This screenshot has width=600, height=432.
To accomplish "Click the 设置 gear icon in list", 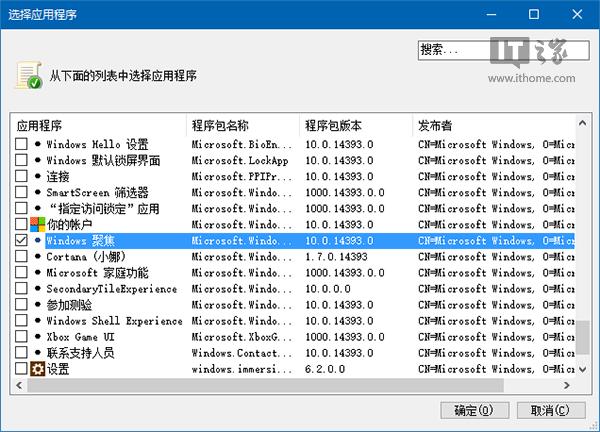I will (x=38, y=369).
